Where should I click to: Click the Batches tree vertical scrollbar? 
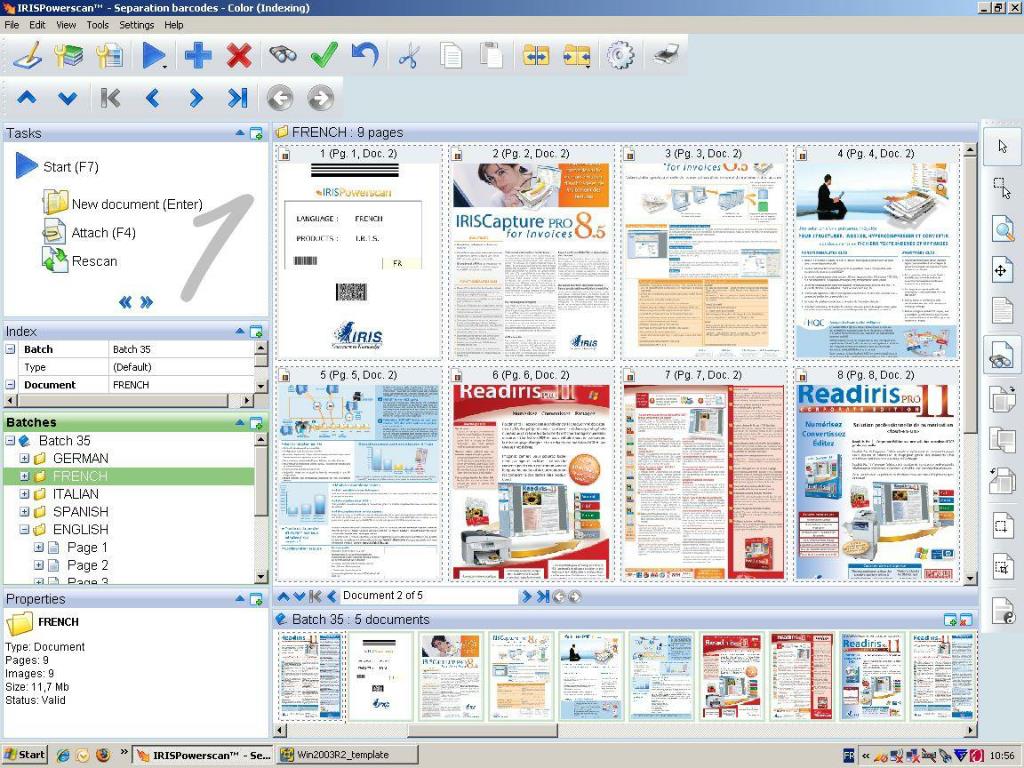pos(261,508)
